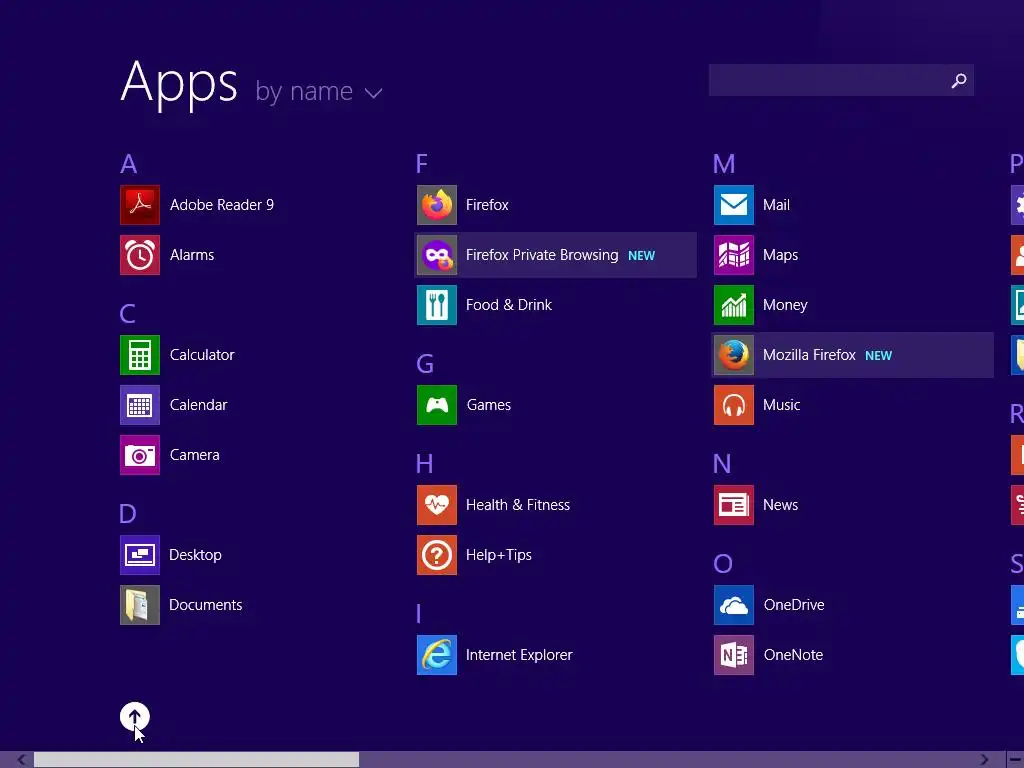Screen dimensions: 1024x768
Task: Open the Desktop tile icon
Action: [x=140, y=554]
